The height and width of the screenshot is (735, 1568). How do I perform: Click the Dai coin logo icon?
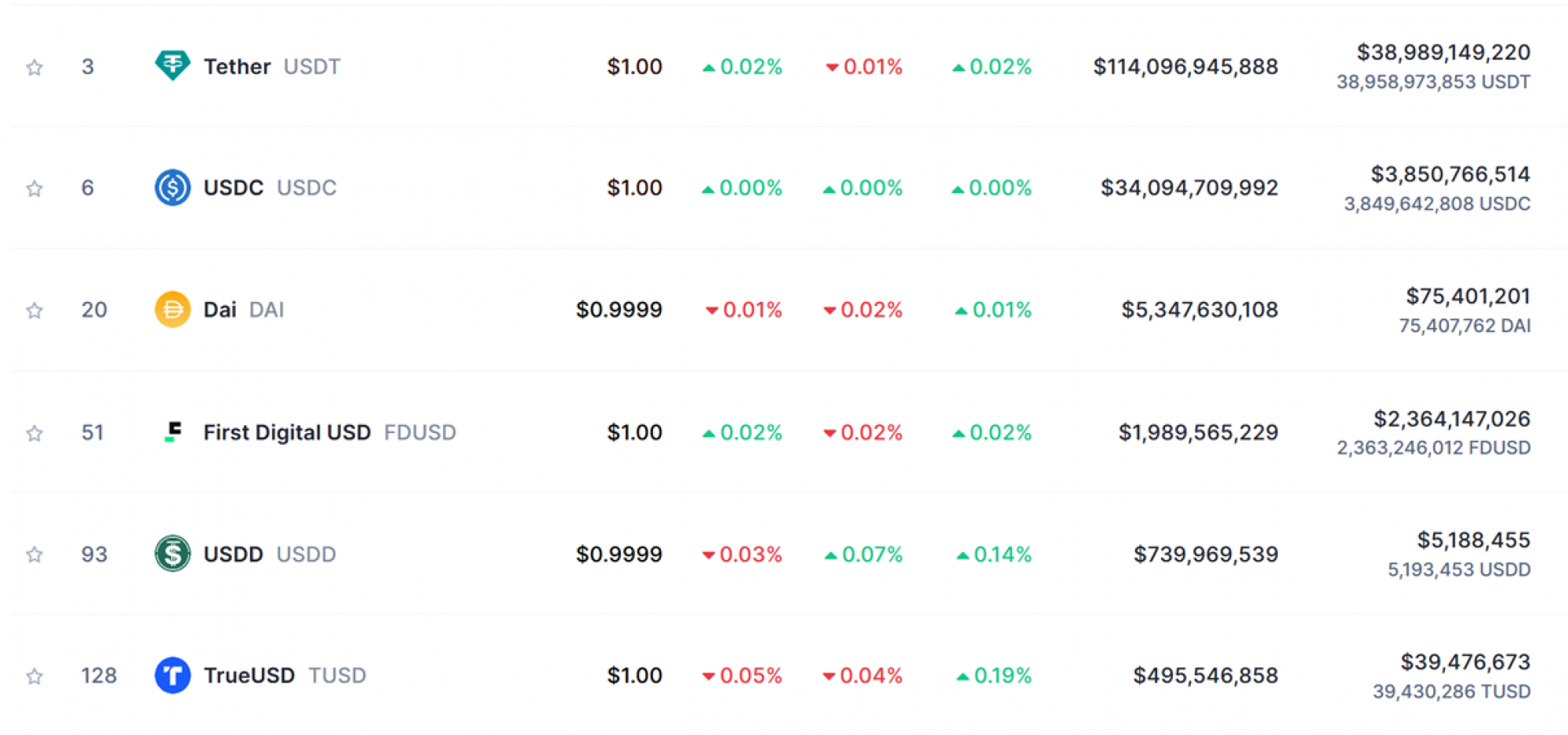(172, 309)
